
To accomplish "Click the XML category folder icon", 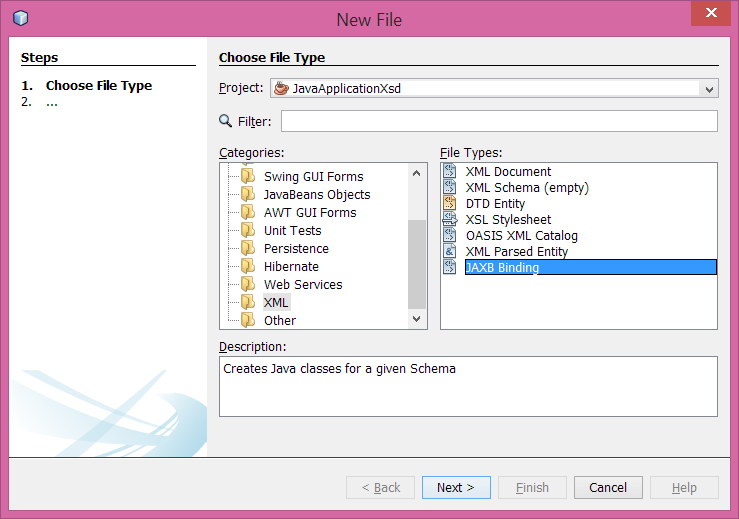I will 248,302.
